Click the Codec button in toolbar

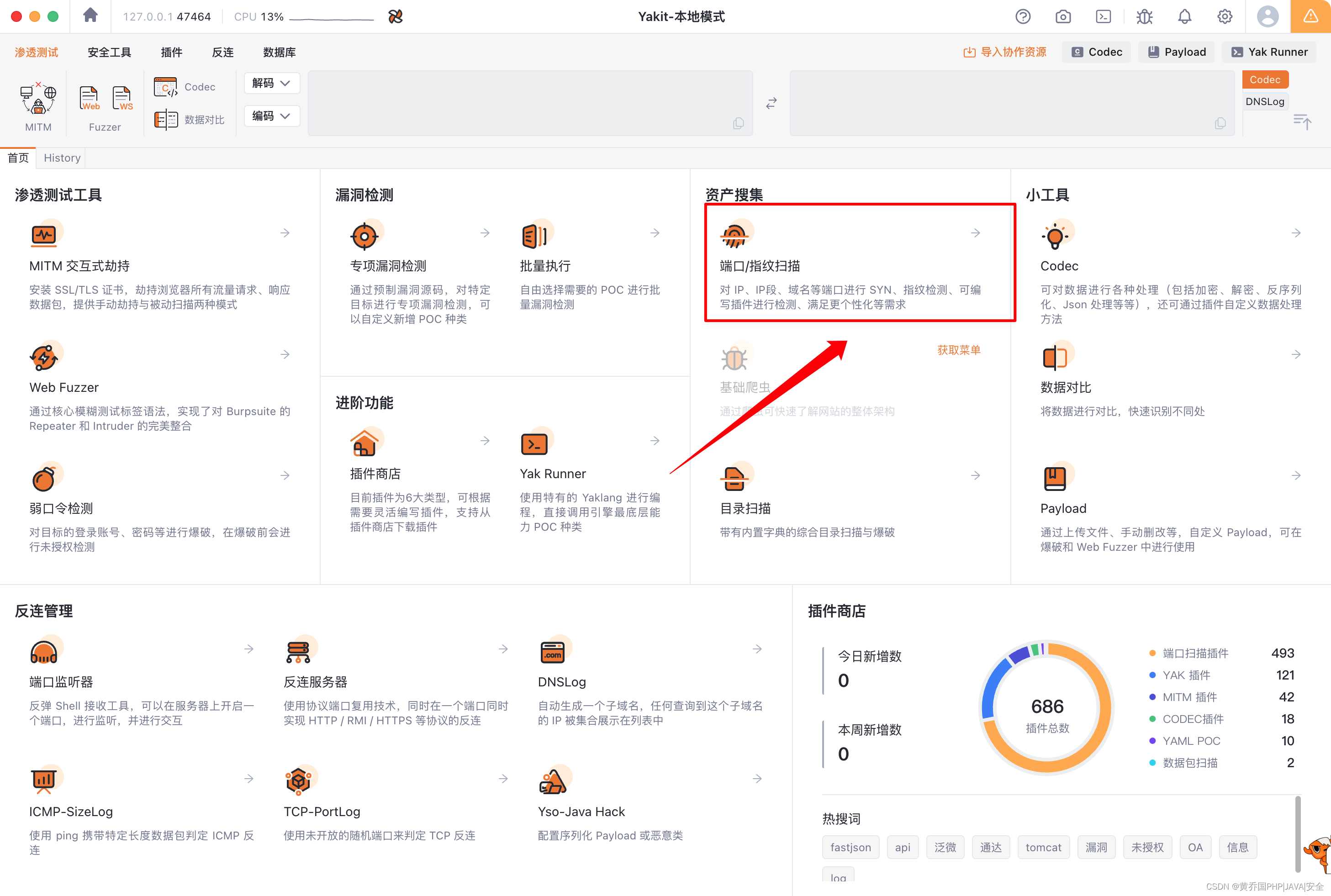click(1097, 52)
